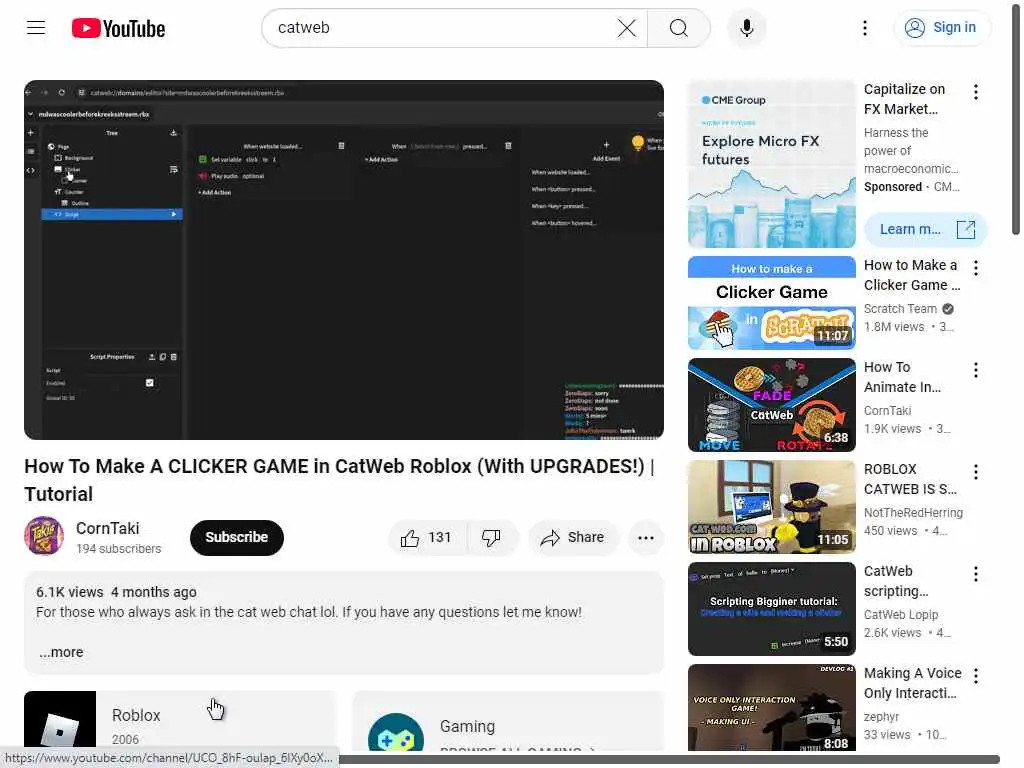
Task: Open How To Animate In CatWeb thumbnail
Action: (x=771, y=405)
